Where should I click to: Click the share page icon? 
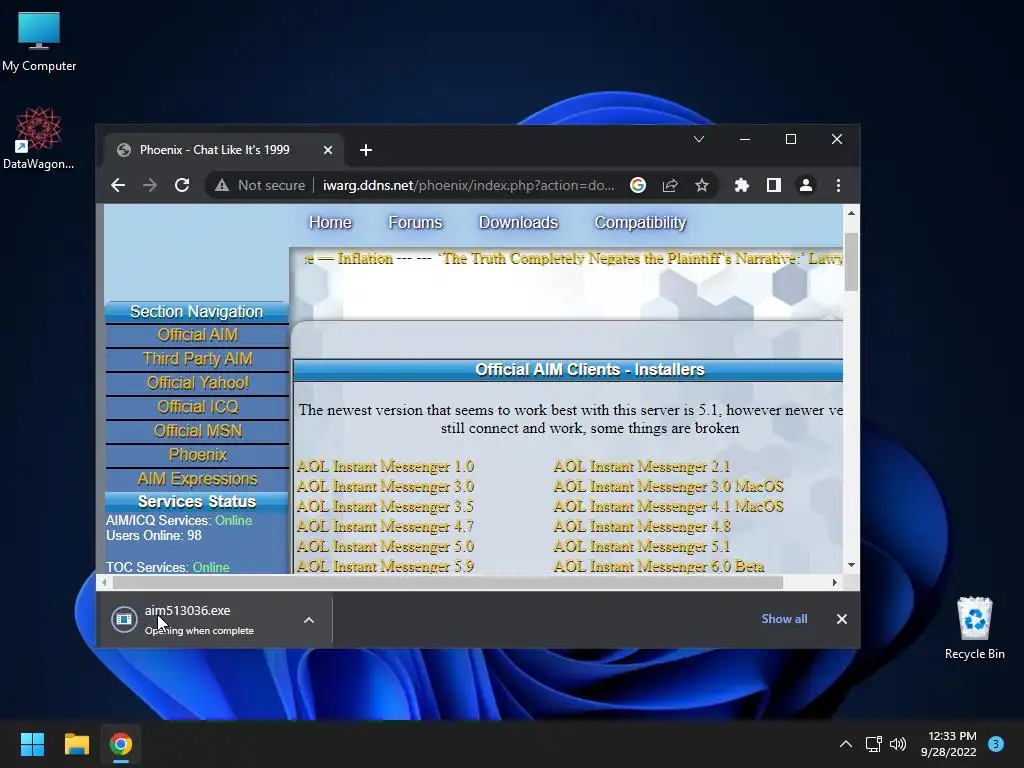click(670, 185)
